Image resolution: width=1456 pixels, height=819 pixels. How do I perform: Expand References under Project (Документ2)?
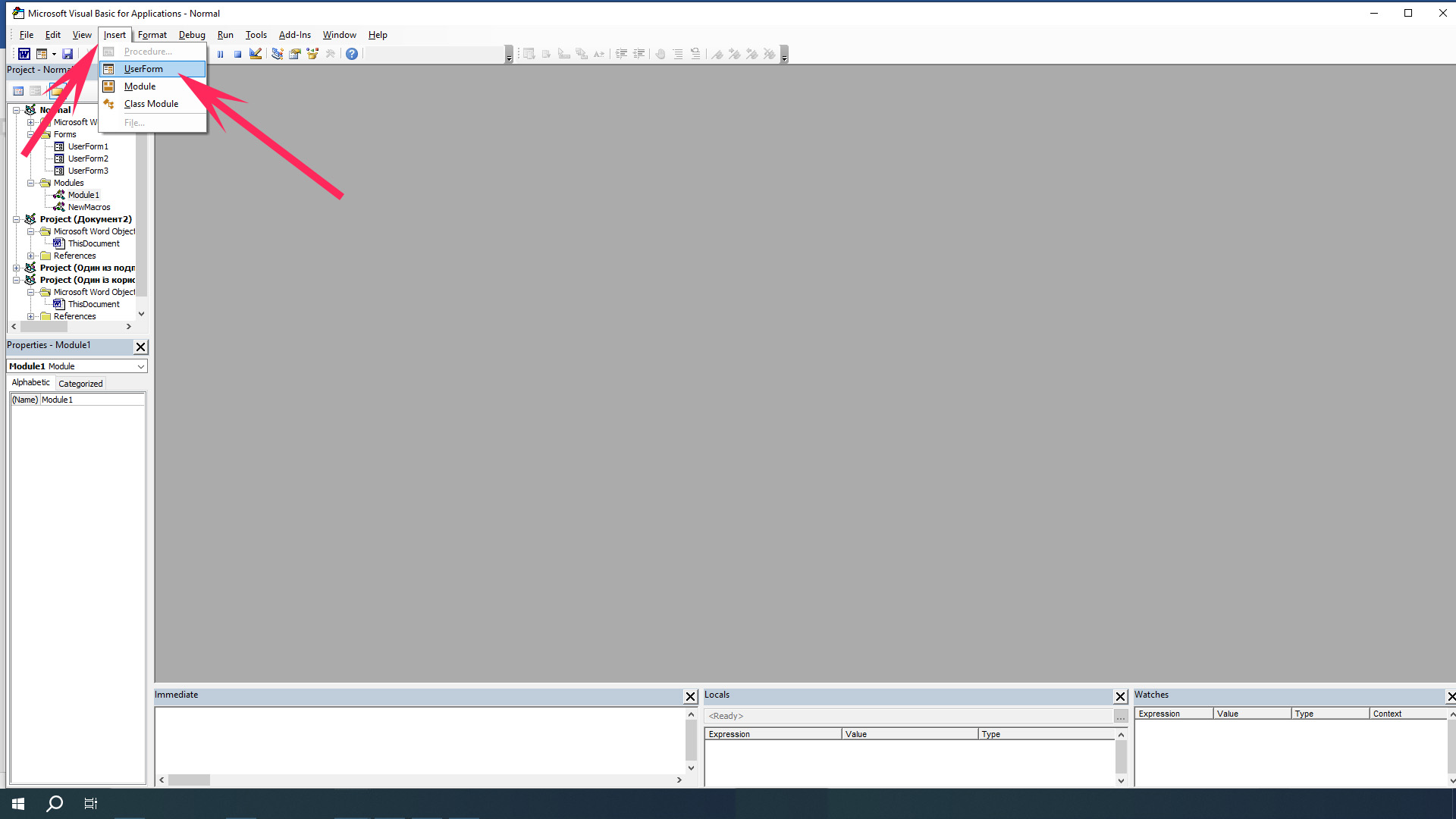(x=31, y=256)
